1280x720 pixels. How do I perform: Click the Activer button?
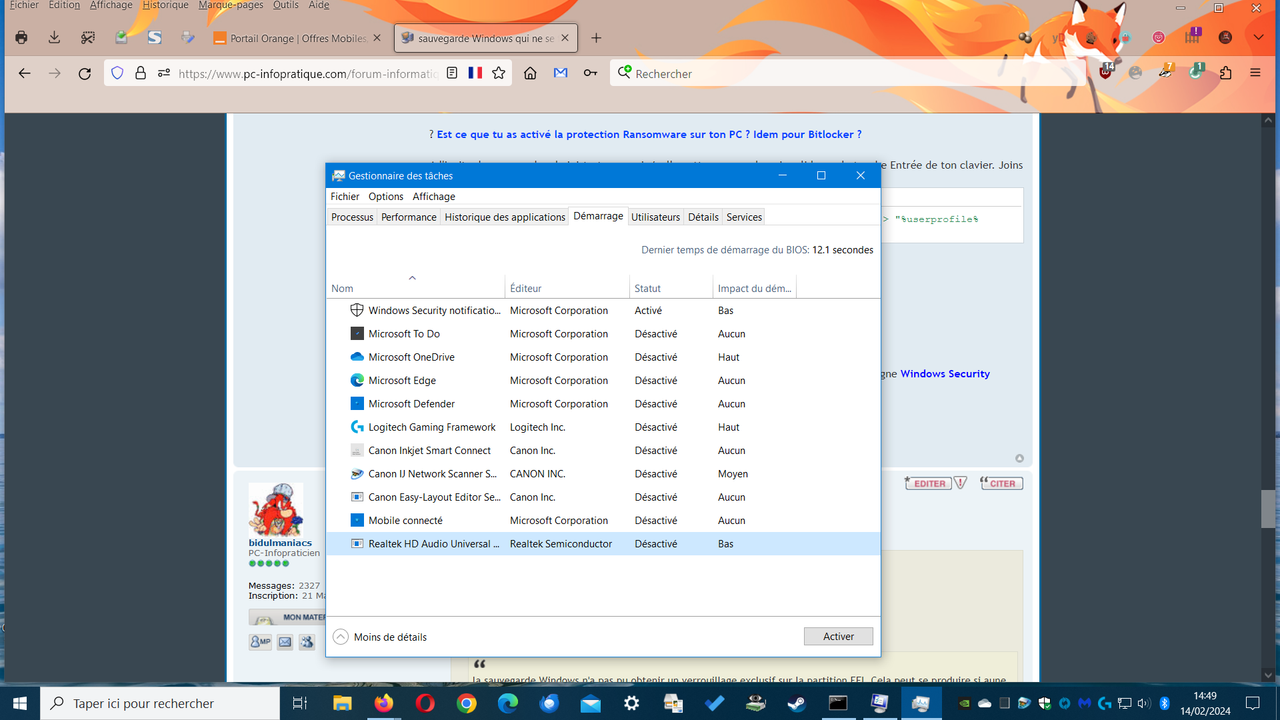(x=838, y=637)
